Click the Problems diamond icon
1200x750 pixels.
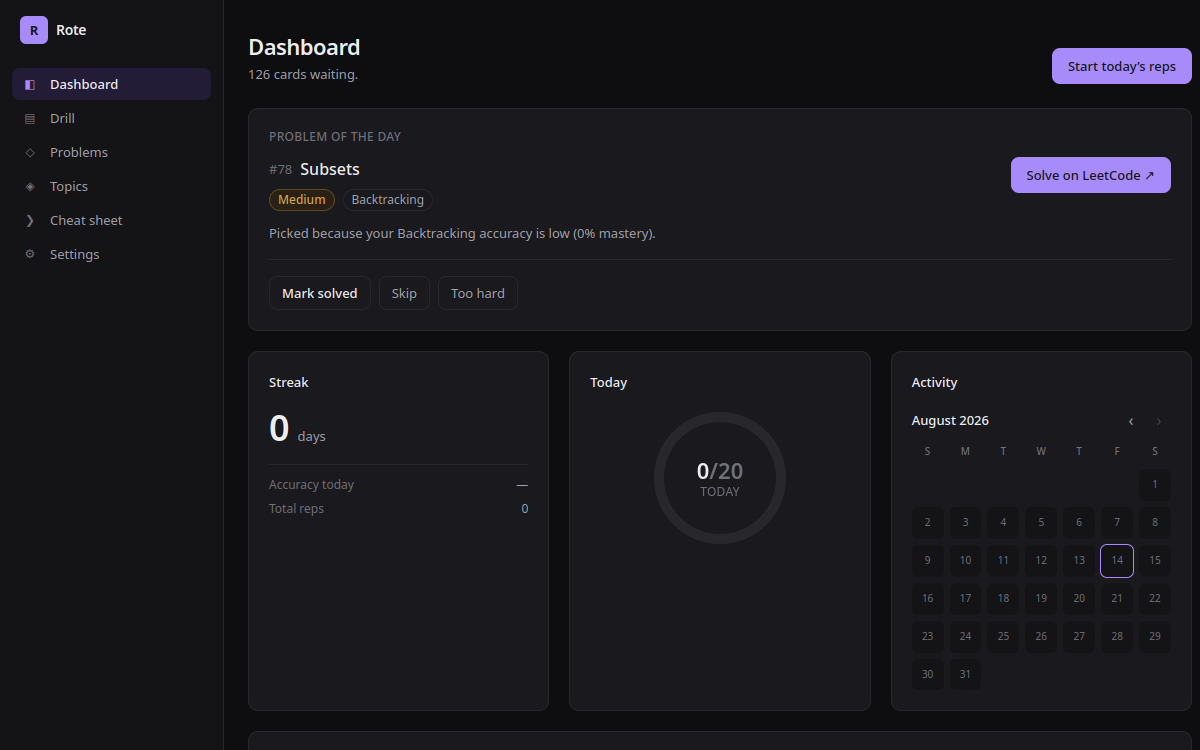click(x=30, y=152)
